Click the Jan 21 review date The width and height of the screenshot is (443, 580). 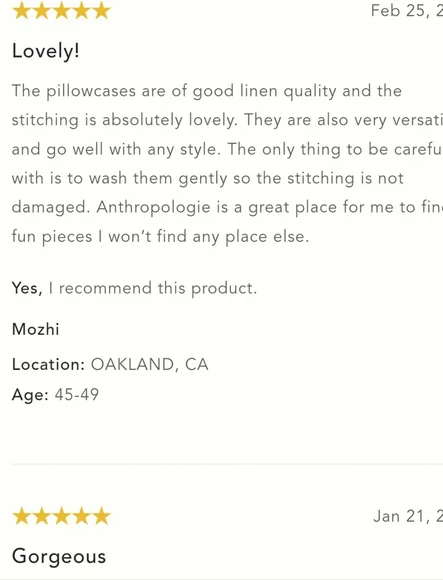[x=408, y=516]
